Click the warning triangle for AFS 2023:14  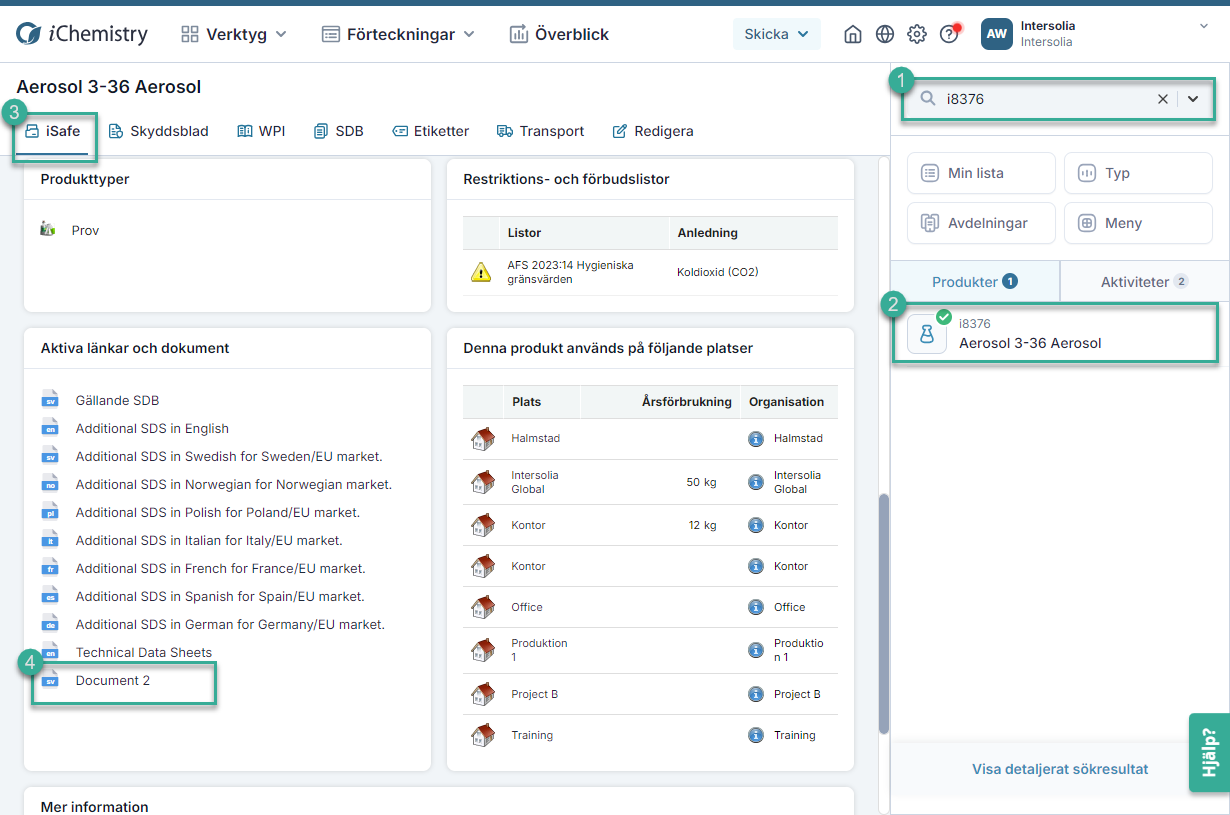point(481,272)
